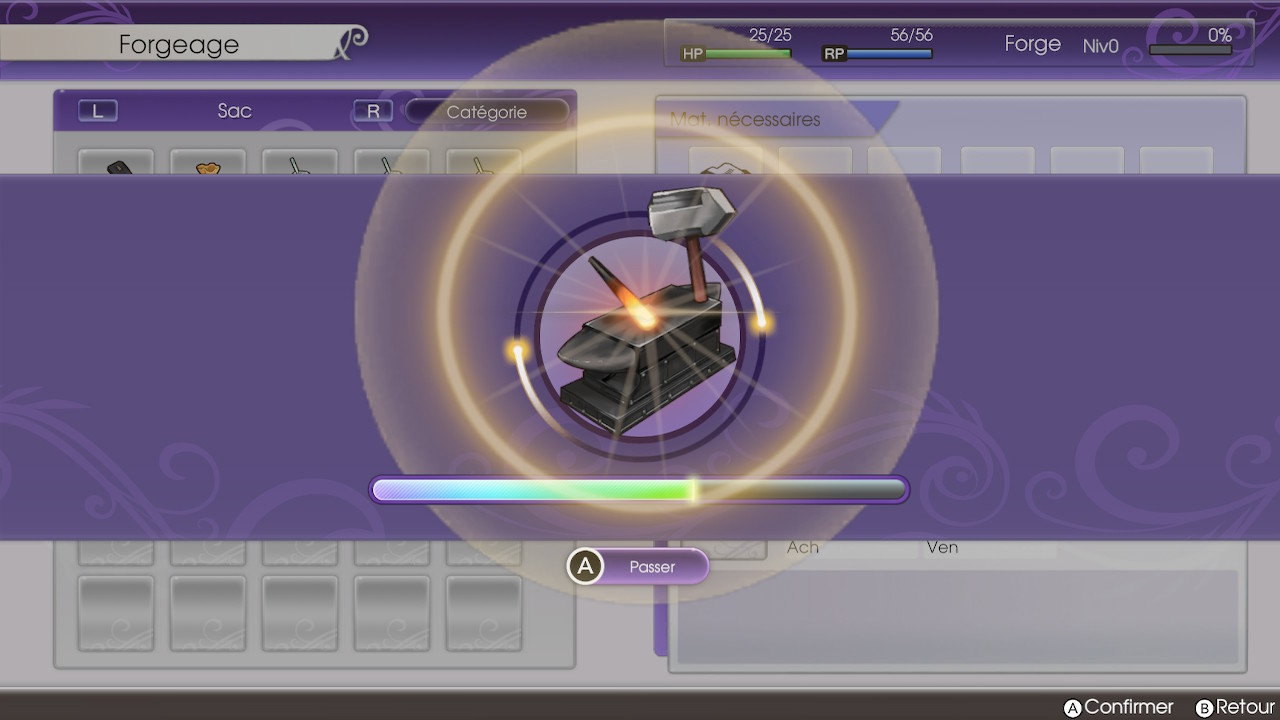
Task: Click the 0% forge progress value
Action: coord(1220,35)
